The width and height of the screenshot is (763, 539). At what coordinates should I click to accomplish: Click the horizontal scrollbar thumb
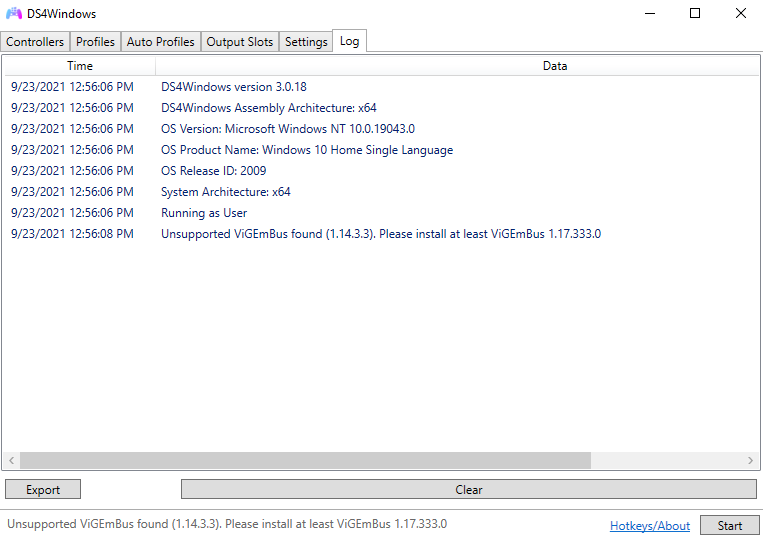click(x=305, y=460)
